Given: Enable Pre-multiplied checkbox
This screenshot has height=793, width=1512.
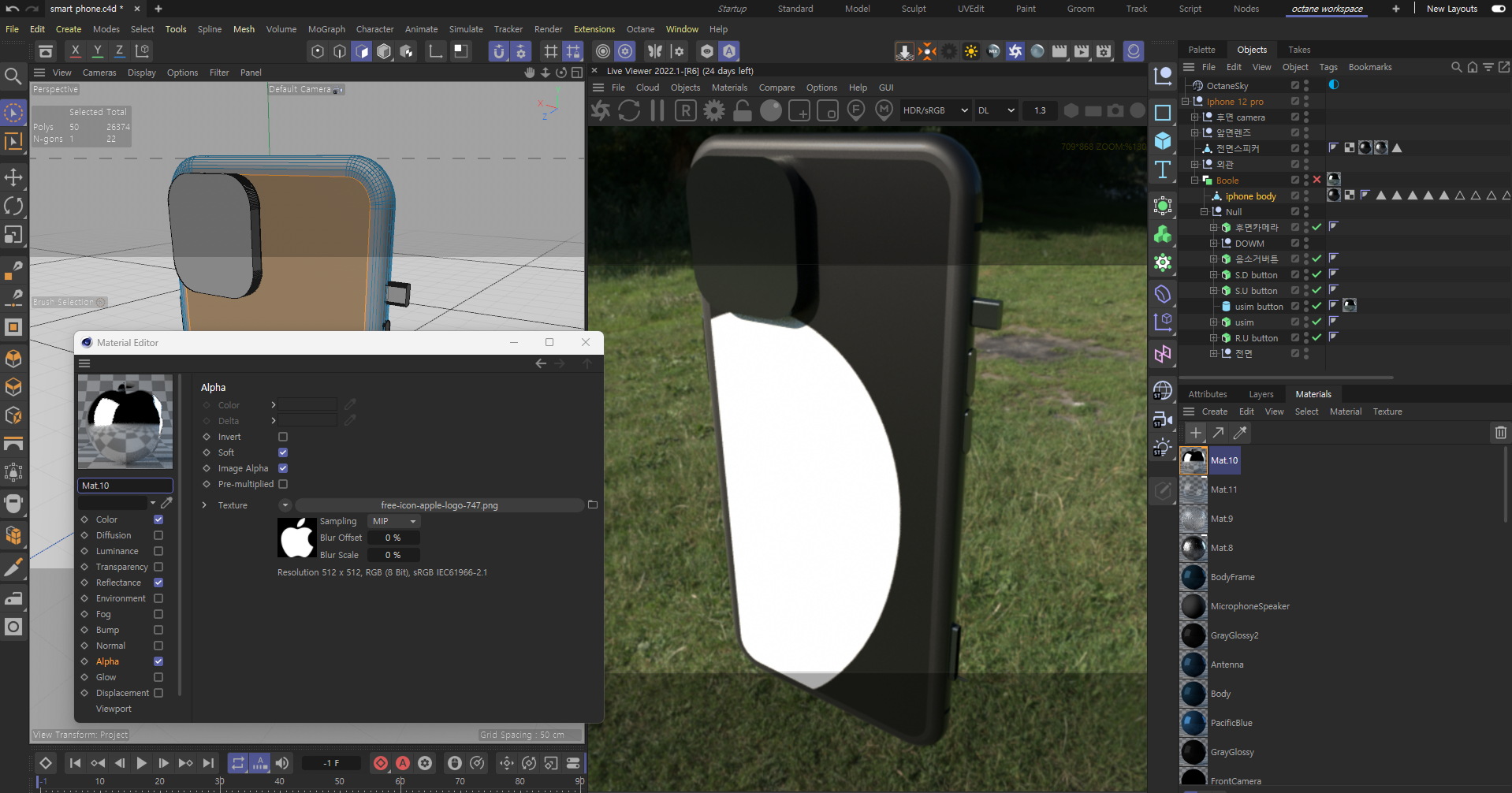Looking at the screenshot, I should (283, 484).
